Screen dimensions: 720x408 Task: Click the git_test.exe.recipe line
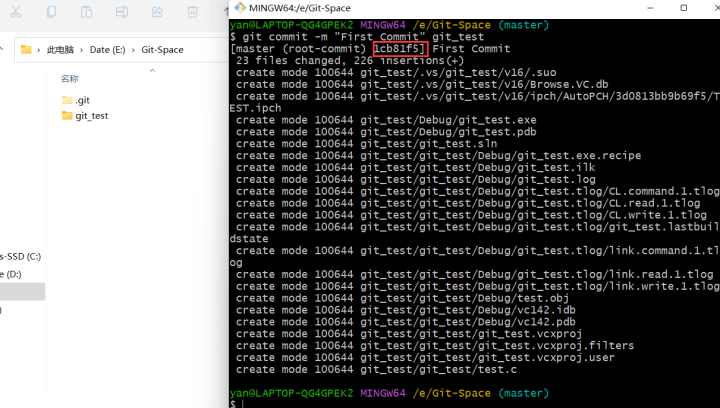click(439, 156)
